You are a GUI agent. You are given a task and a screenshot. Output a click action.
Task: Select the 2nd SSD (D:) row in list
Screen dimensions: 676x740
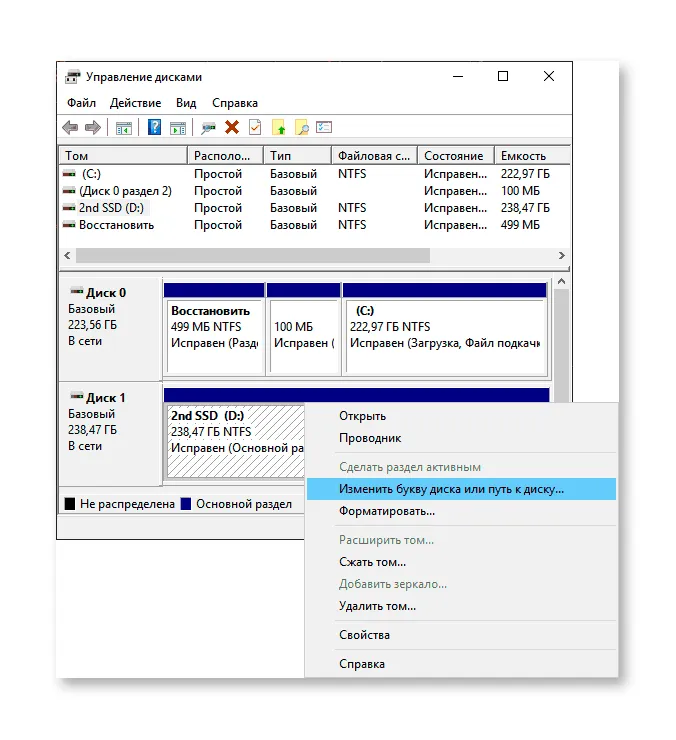tap(315, 208)
